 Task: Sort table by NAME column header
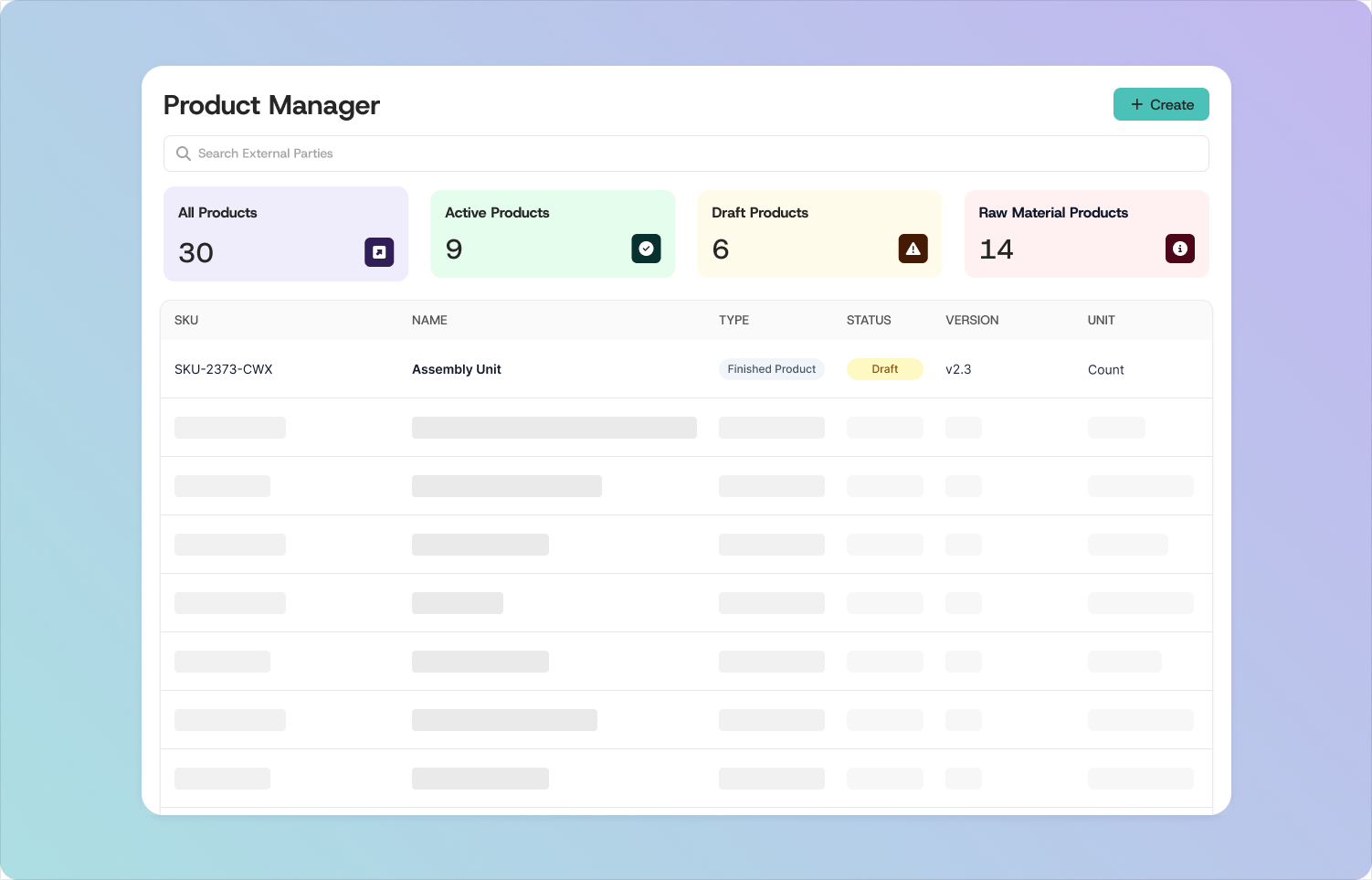point(429,320)
